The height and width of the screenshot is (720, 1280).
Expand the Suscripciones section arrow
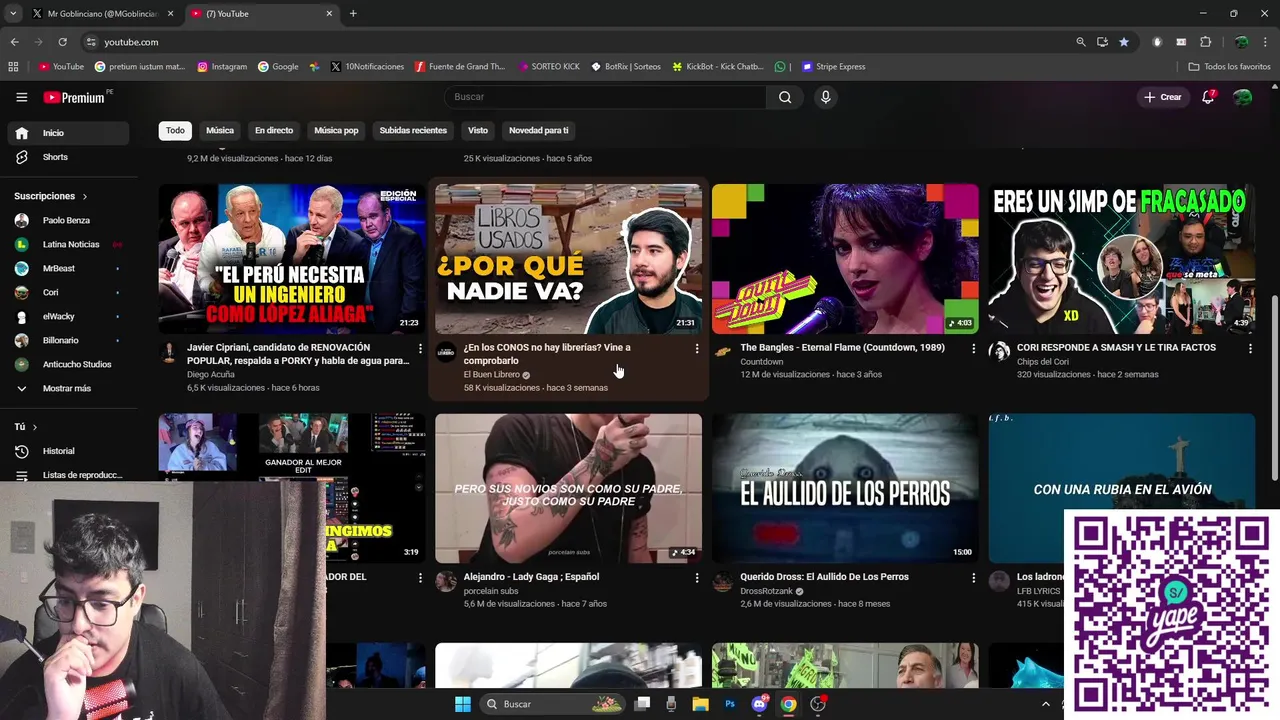[x=85, y=196]
